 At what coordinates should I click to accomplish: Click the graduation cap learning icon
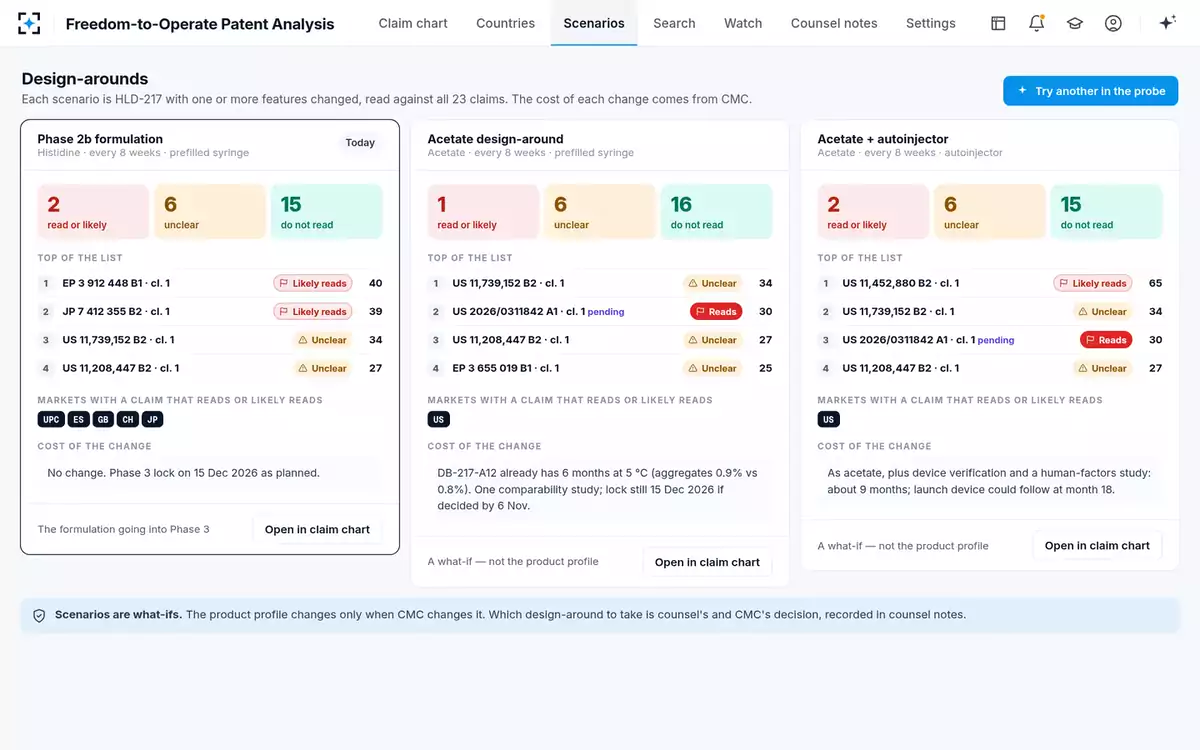(1075, 23)
